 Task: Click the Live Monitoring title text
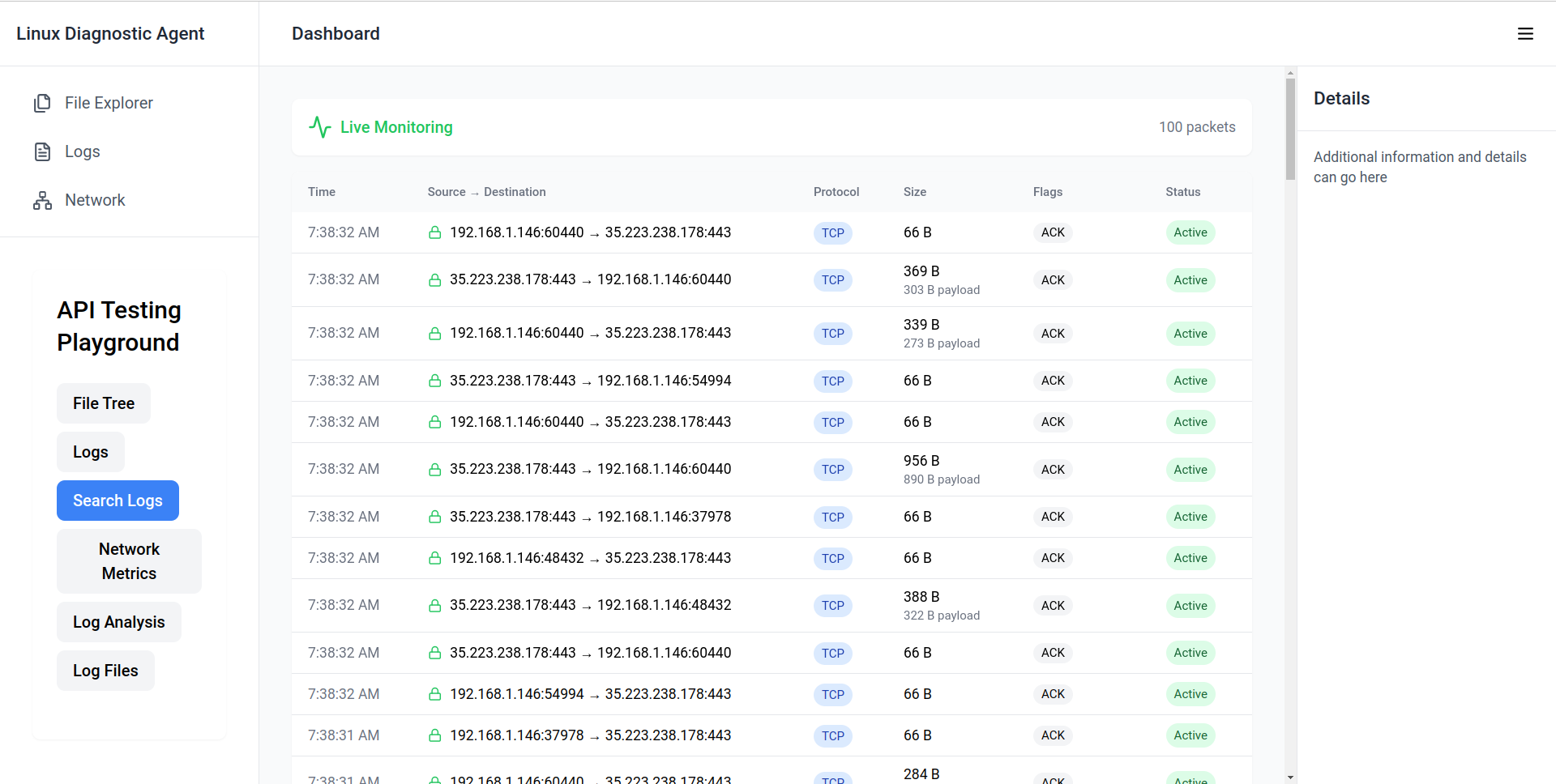pyautogui.click(x=396, y=127)
